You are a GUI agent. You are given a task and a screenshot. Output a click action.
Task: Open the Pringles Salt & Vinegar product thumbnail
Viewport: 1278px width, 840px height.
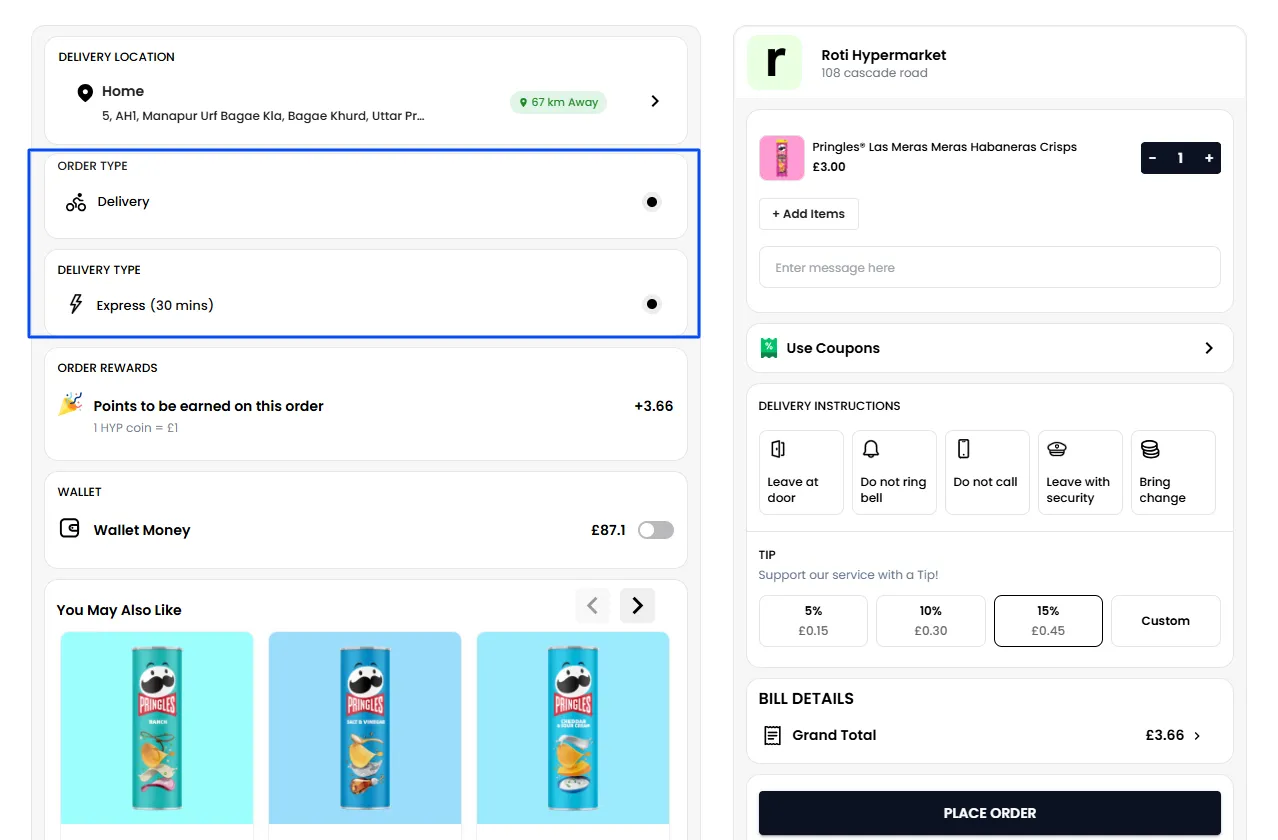[x=365, y=728]
